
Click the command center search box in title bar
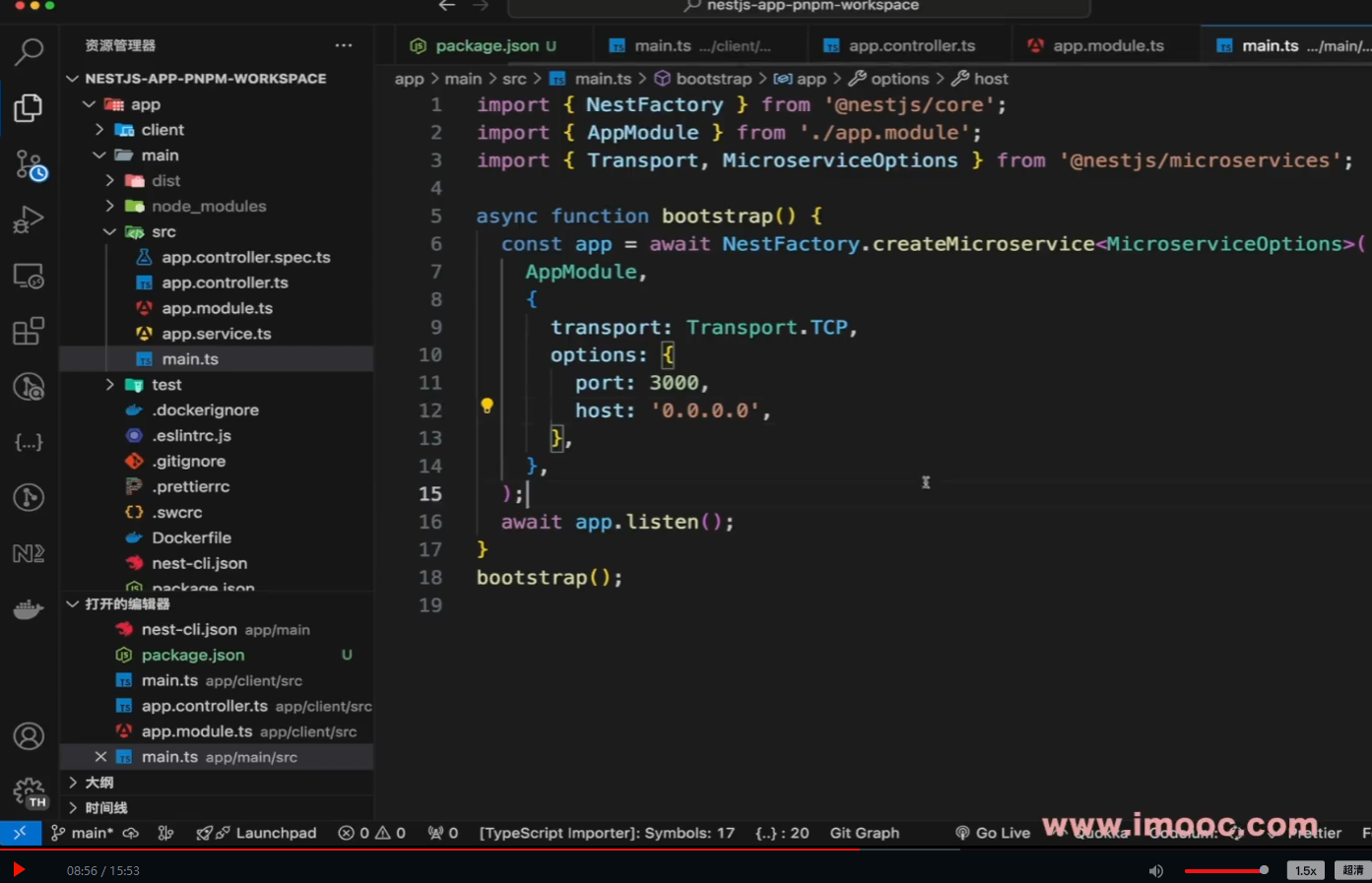799,7
